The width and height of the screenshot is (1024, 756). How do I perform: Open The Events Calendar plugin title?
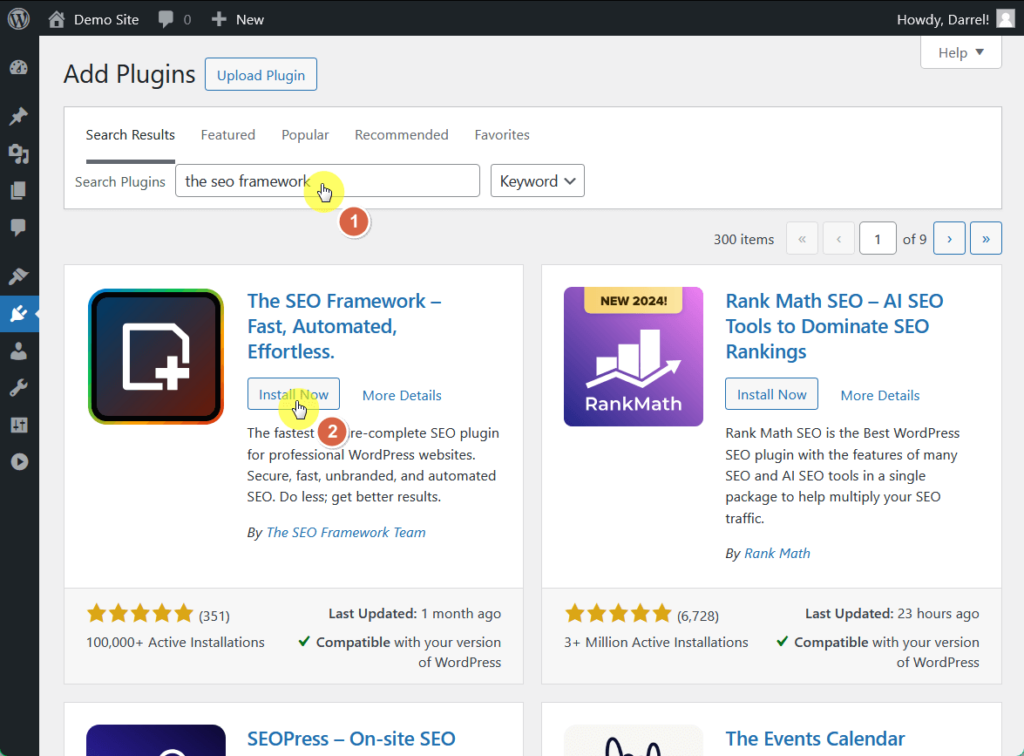[x=815, y=738]
